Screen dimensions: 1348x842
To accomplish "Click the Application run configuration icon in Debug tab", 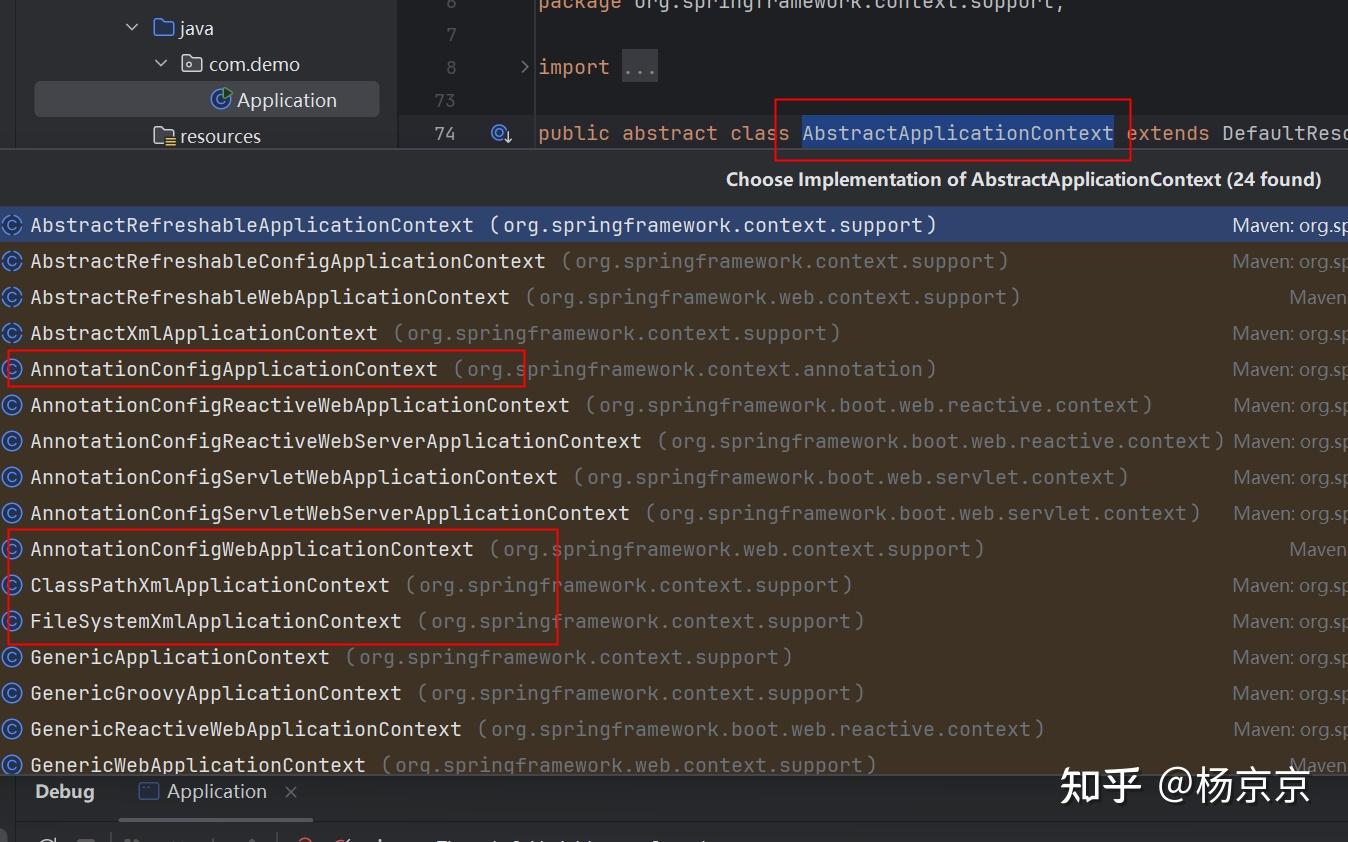I will coord(148,791).
